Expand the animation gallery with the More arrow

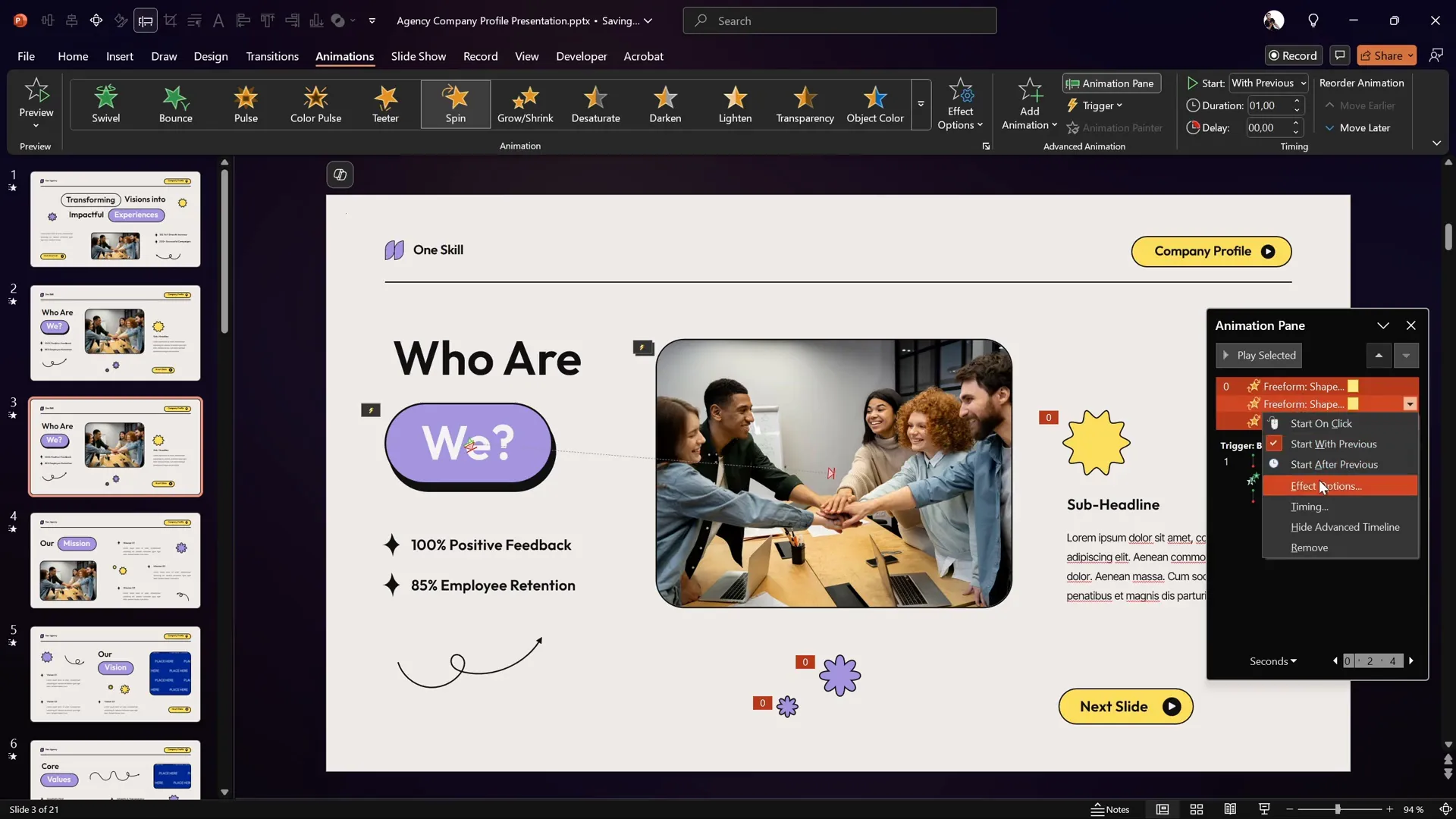[x=920, y=104]
